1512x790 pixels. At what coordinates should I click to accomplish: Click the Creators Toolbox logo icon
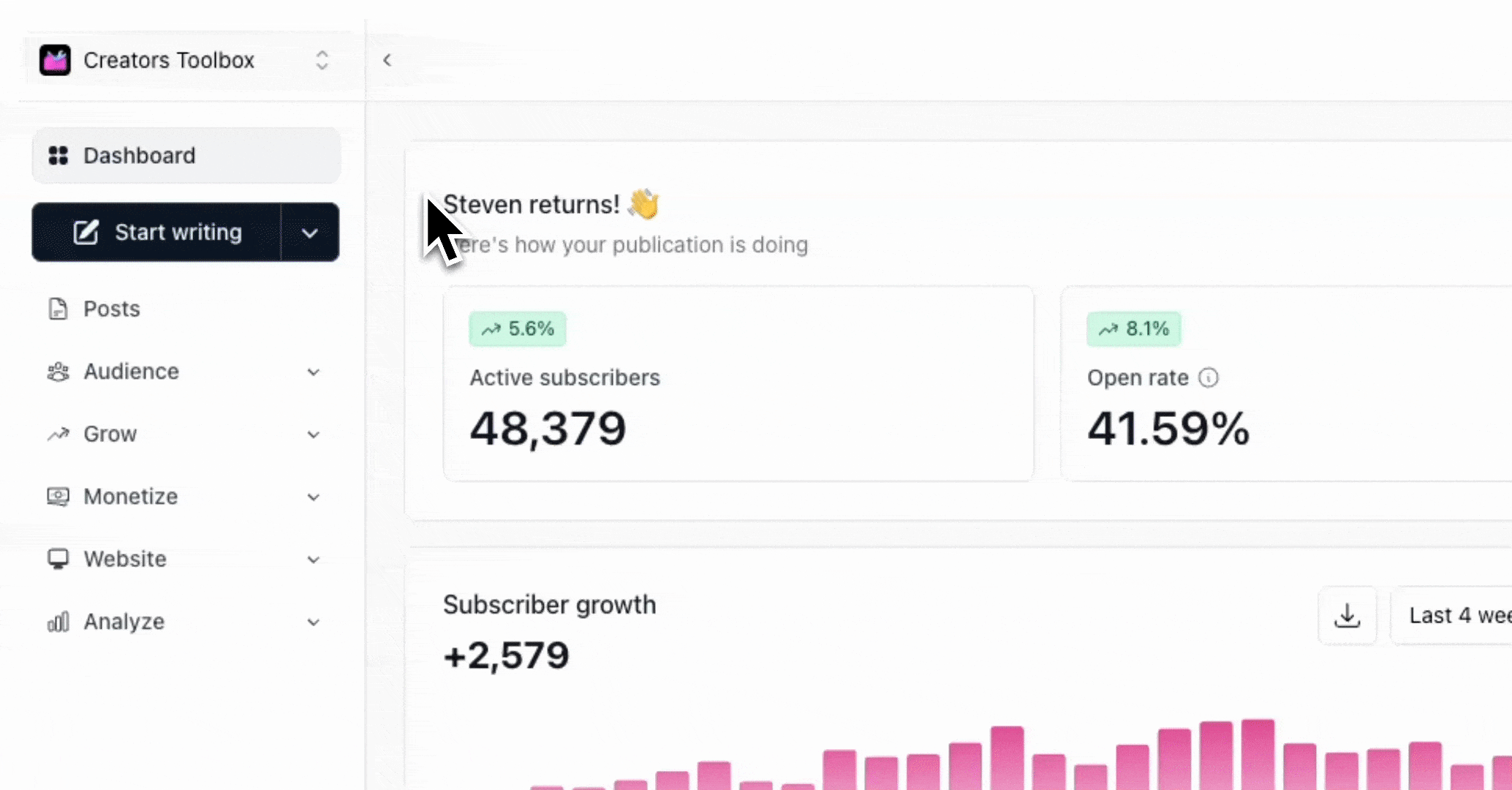[x=55, y=60]
